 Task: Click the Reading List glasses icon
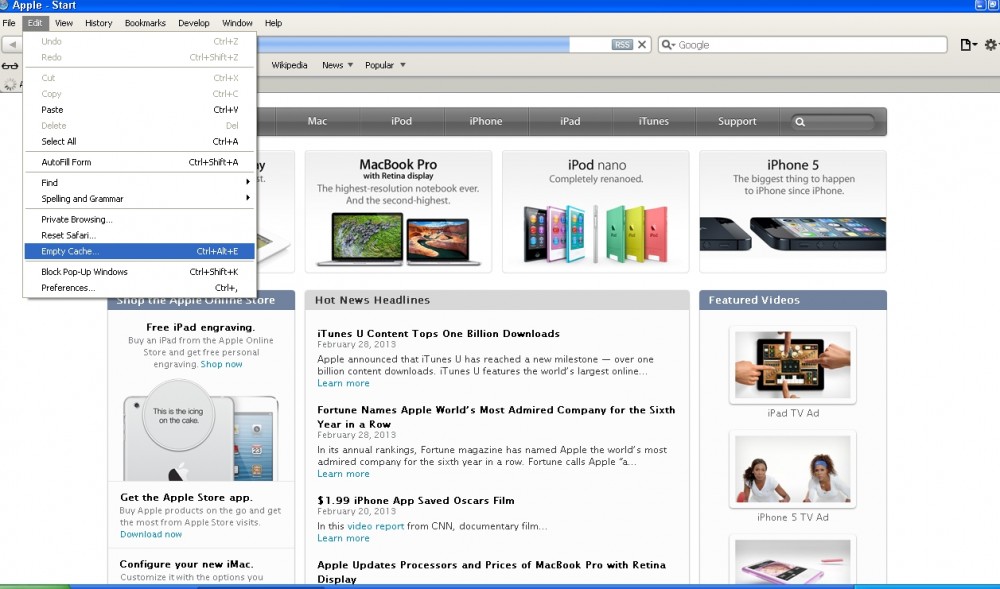point(10,66)
